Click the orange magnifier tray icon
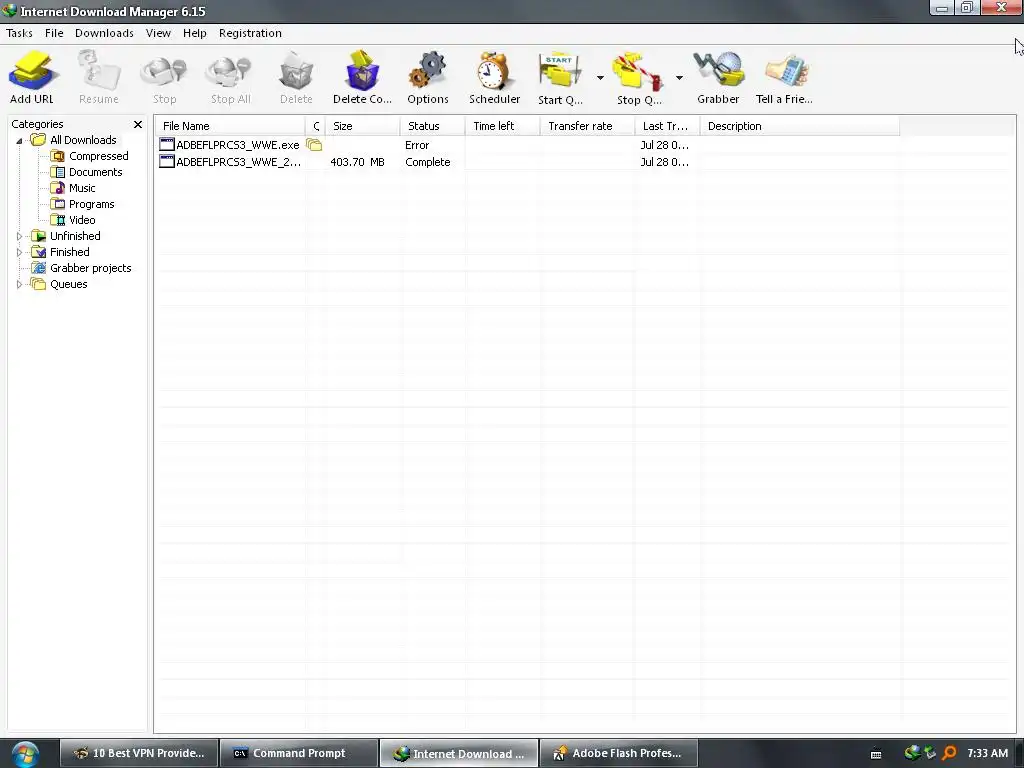1024x768 pixels. (x=950, y=753)
